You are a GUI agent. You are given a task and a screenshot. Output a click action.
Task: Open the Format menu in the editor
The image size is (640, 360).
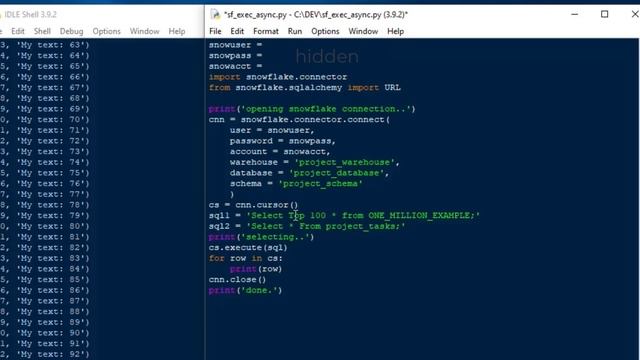tap(266, 31)
